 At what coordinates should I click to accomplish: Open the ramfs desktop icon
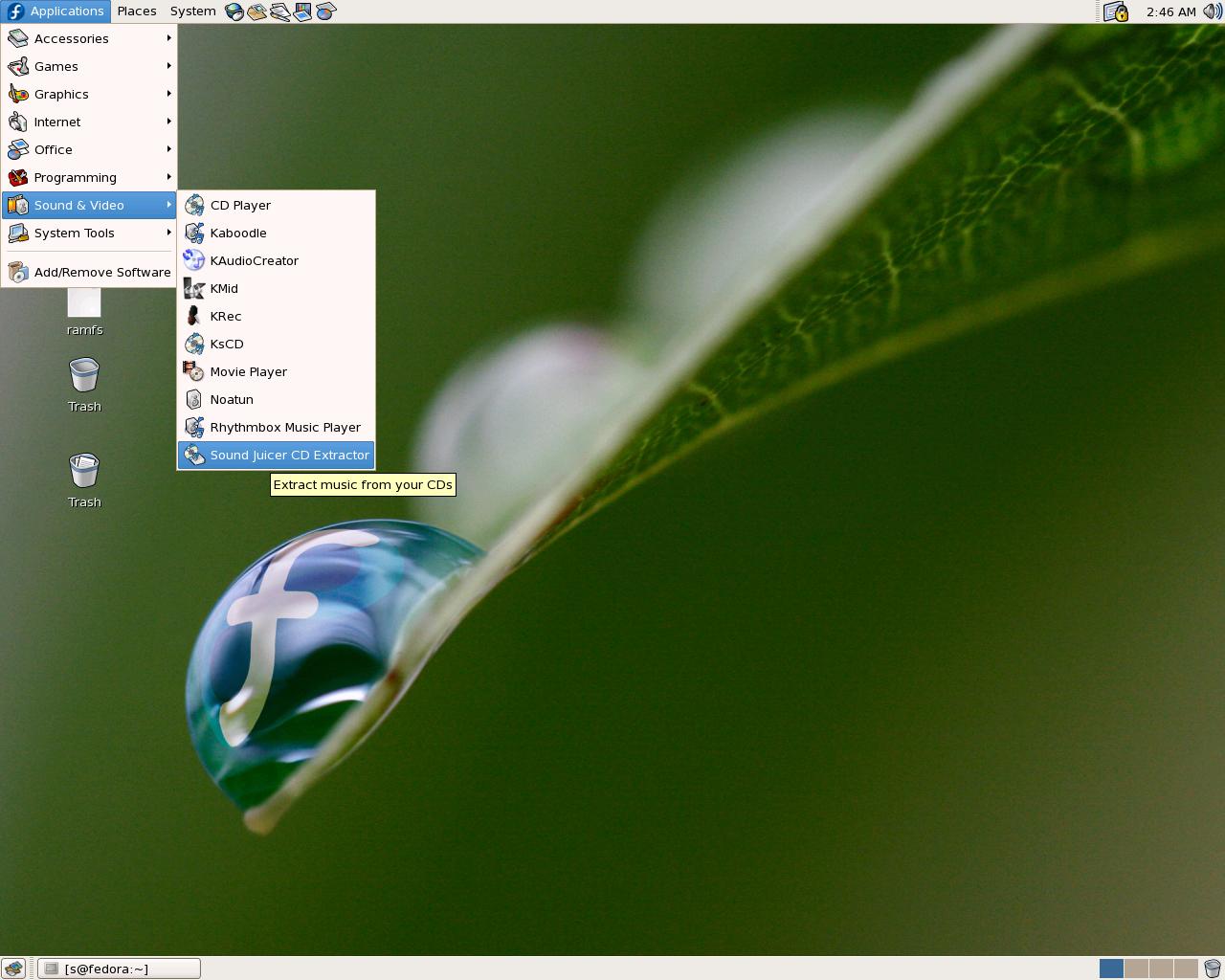coord(84,312)
